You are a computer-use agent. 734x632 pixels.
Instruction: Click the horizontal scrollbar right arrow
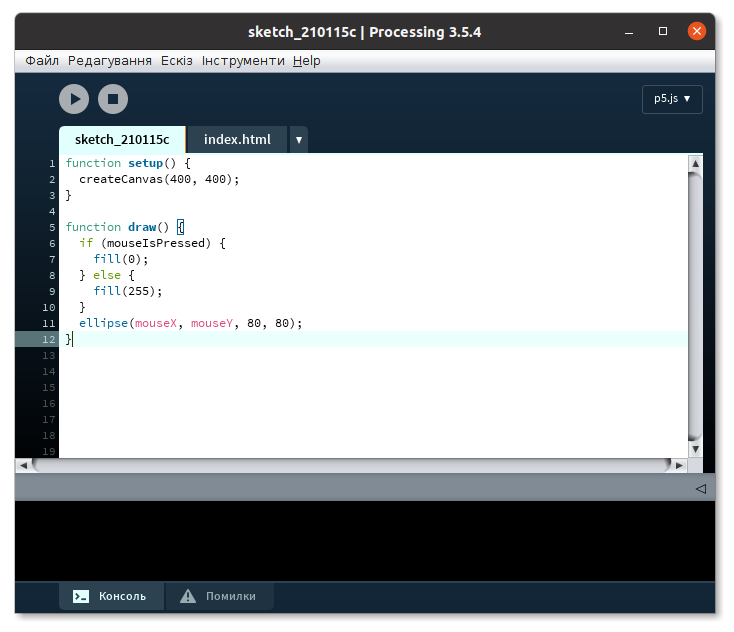(x=679, y=465)
